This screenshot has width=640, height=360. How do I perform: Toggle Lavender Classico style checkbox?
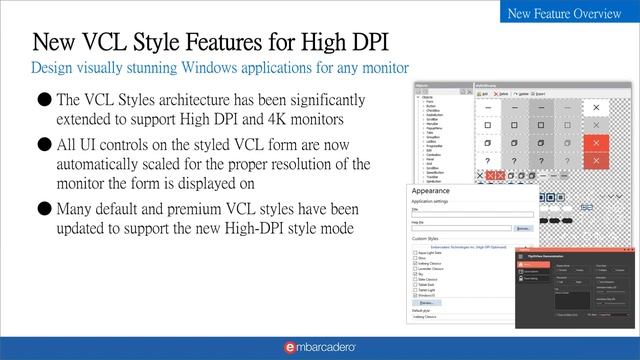click(x=415, y=269)
